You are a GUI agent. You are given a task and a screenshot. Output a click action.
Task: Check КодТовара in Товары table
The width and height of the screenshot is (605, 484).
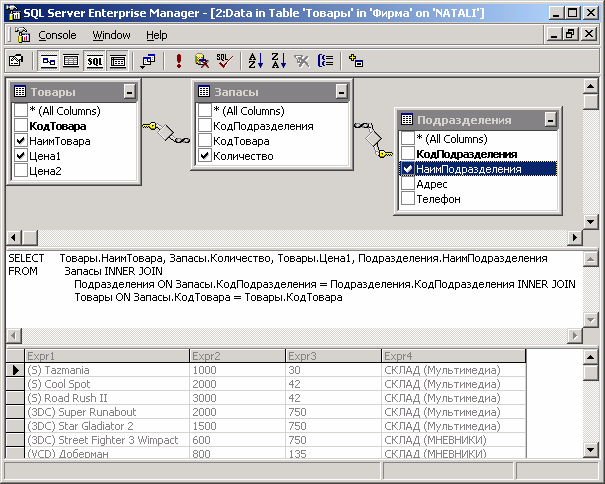click(x=20, y=125)
